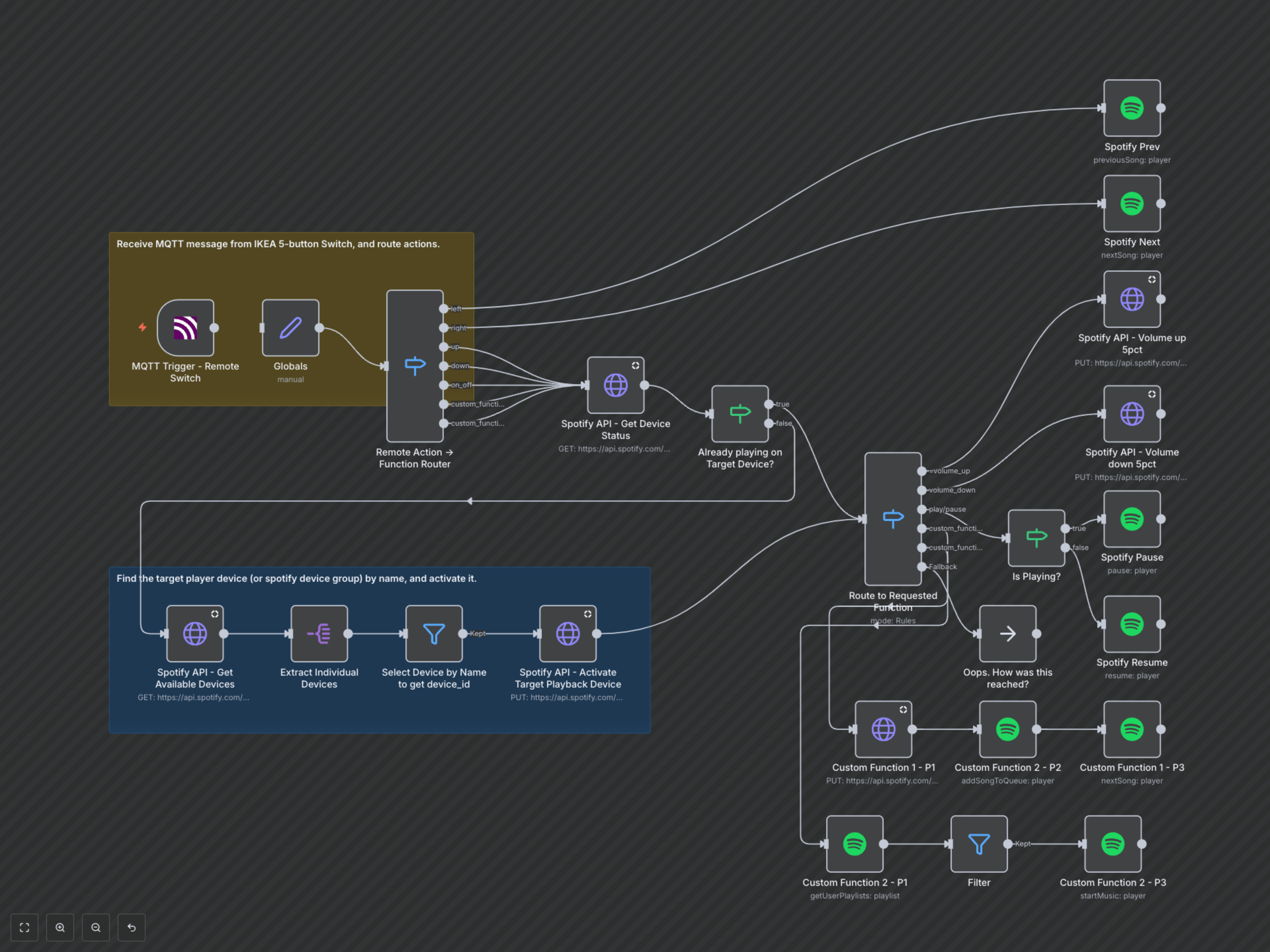1270x952 pixels.
Task: Click the fit-to-view button
Action: (x=24, y=927)
